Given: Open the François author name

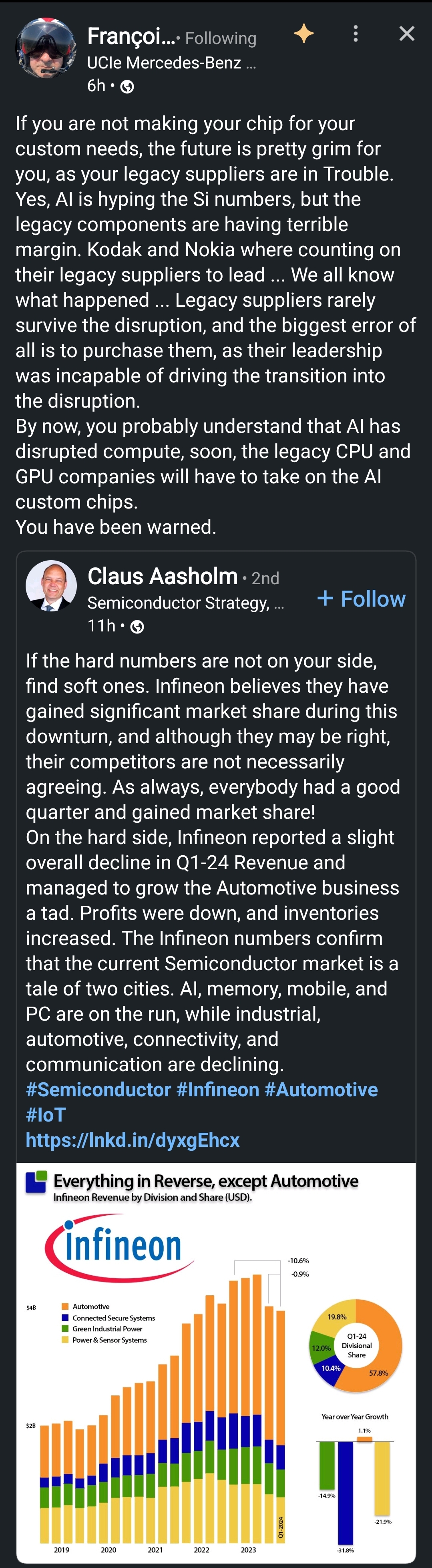Looking at the screenshot, I should 131,36.
